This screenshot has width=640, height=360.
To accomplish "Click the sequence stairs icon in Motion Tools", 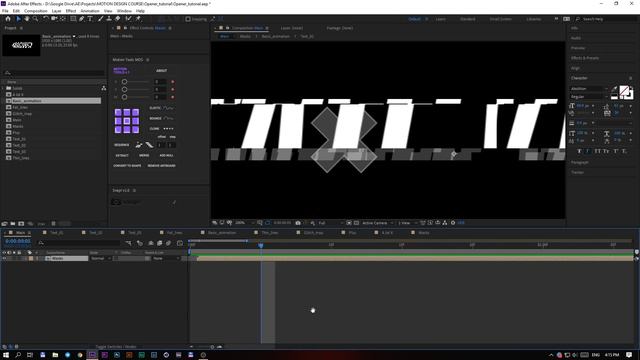I will click(x=139, y=145).
